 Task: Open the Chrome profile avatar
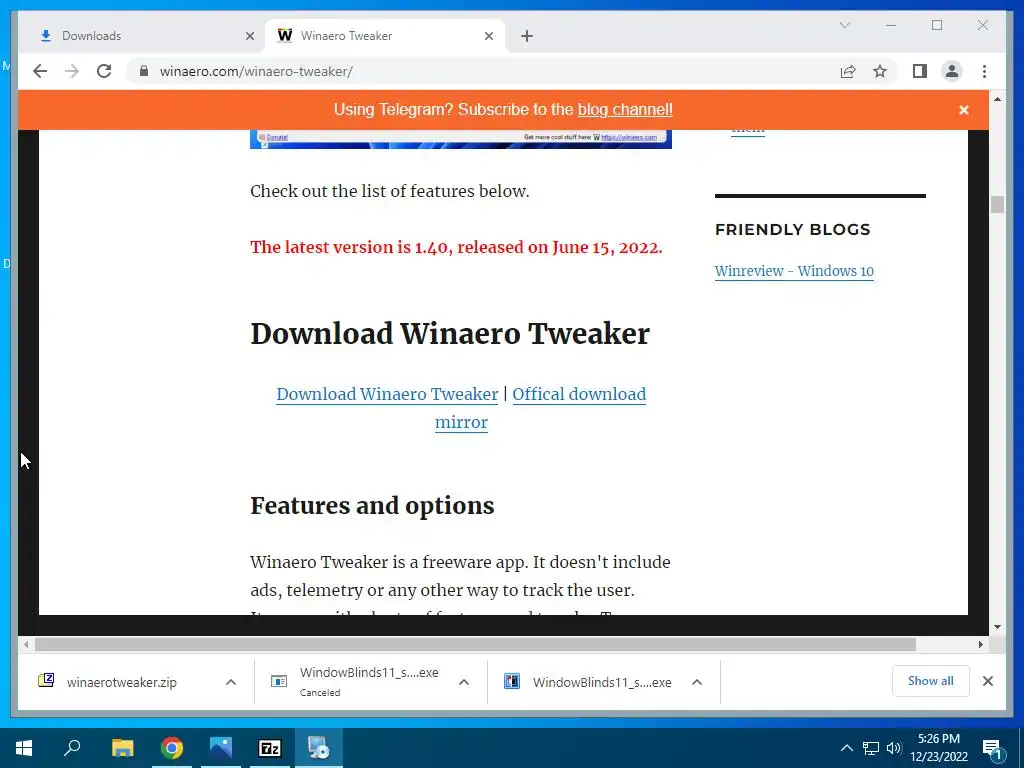click(952, 71)
